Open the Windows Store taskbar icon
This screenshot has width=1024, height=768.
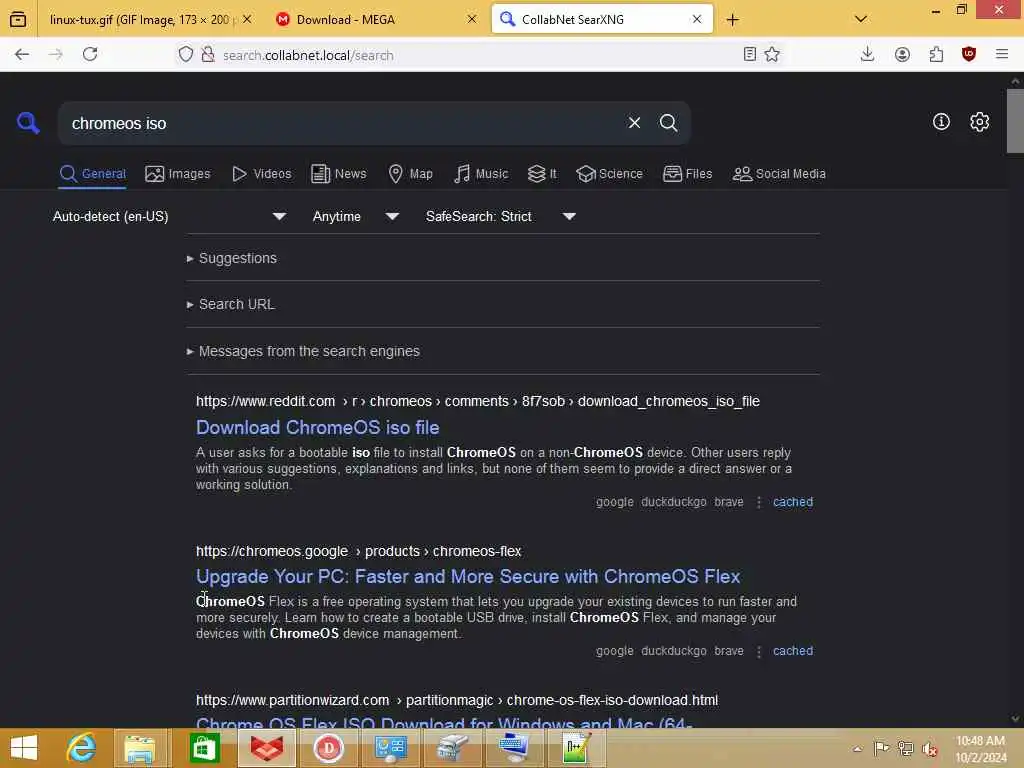204,748
